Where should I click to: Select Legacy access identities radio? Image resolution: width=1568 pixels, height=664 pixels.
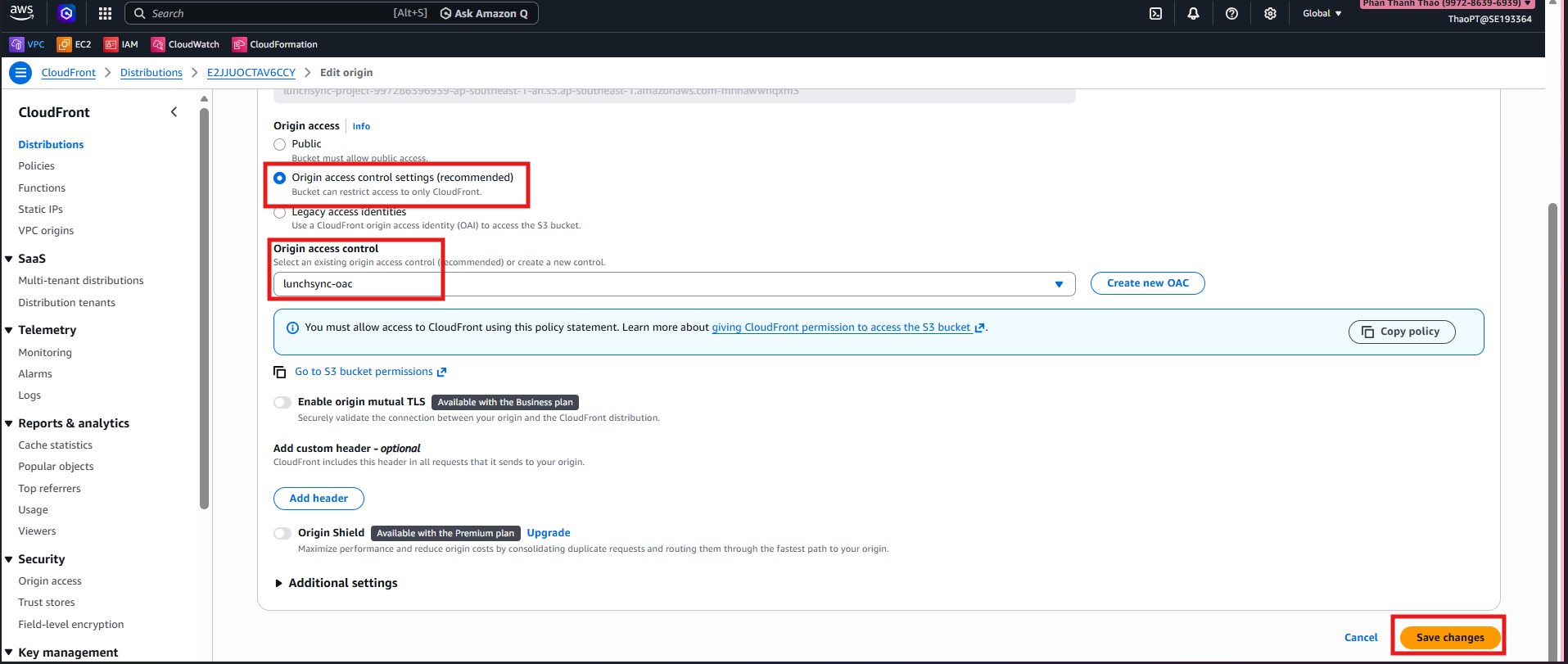click(x=280, y=213)
